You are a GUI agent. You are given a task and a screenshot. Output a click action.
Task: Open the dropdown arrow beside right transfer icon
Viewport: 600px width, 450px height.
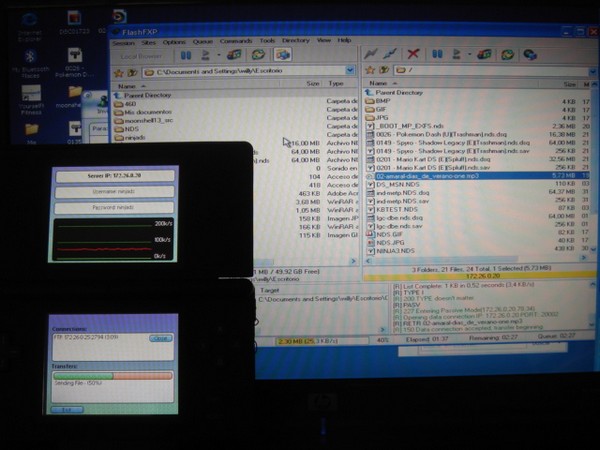[x=469, y=54]
